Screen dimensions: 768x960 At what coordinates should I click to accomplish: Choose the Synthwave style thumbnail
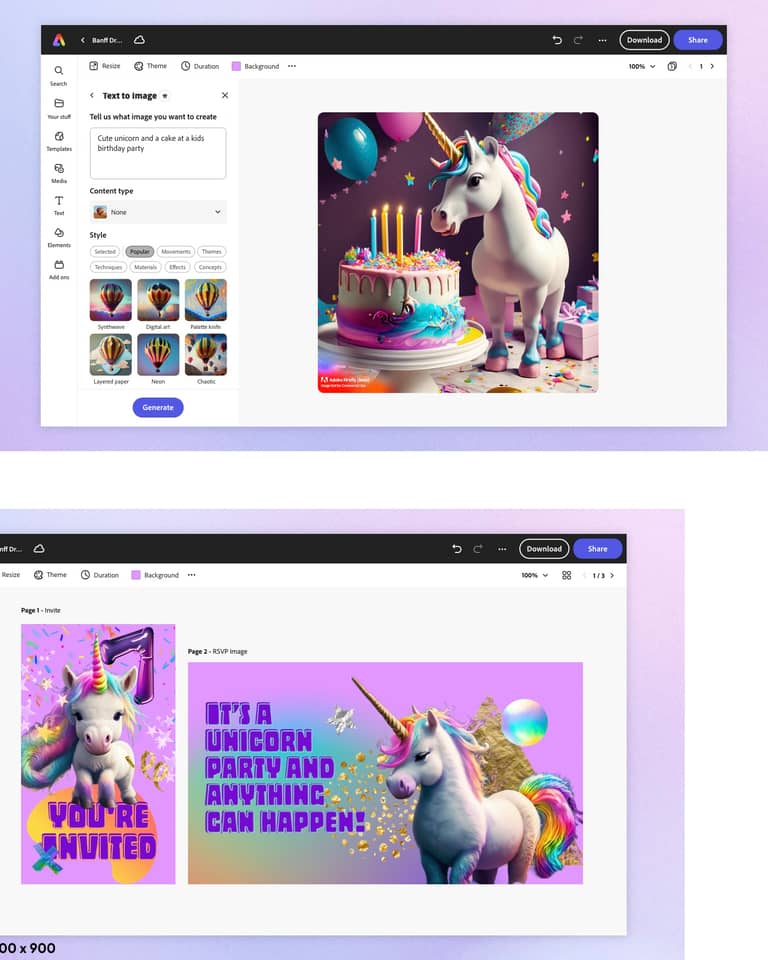click(110, 299)
